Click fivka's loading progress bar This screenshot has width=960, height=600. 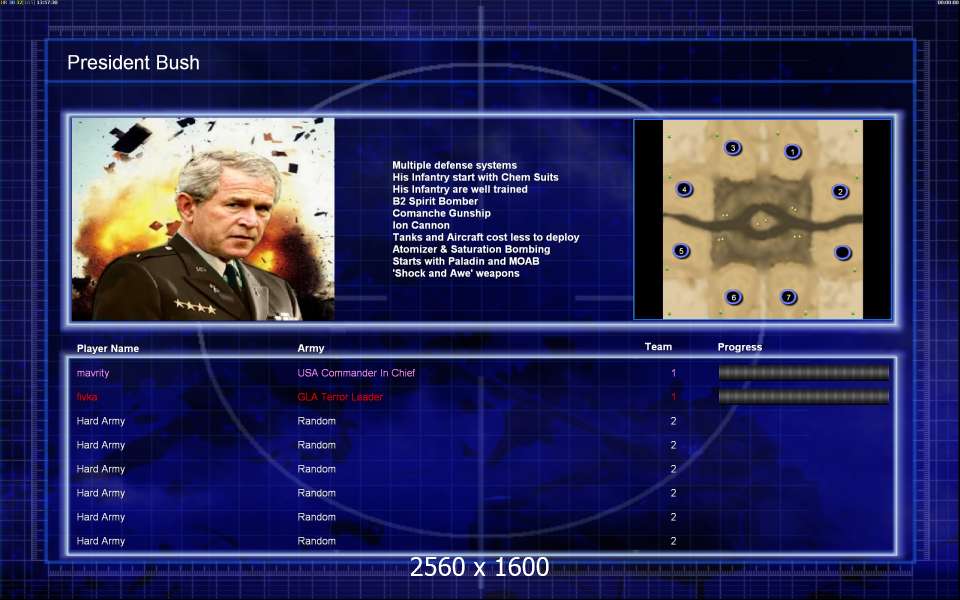(x=803, y=397)
